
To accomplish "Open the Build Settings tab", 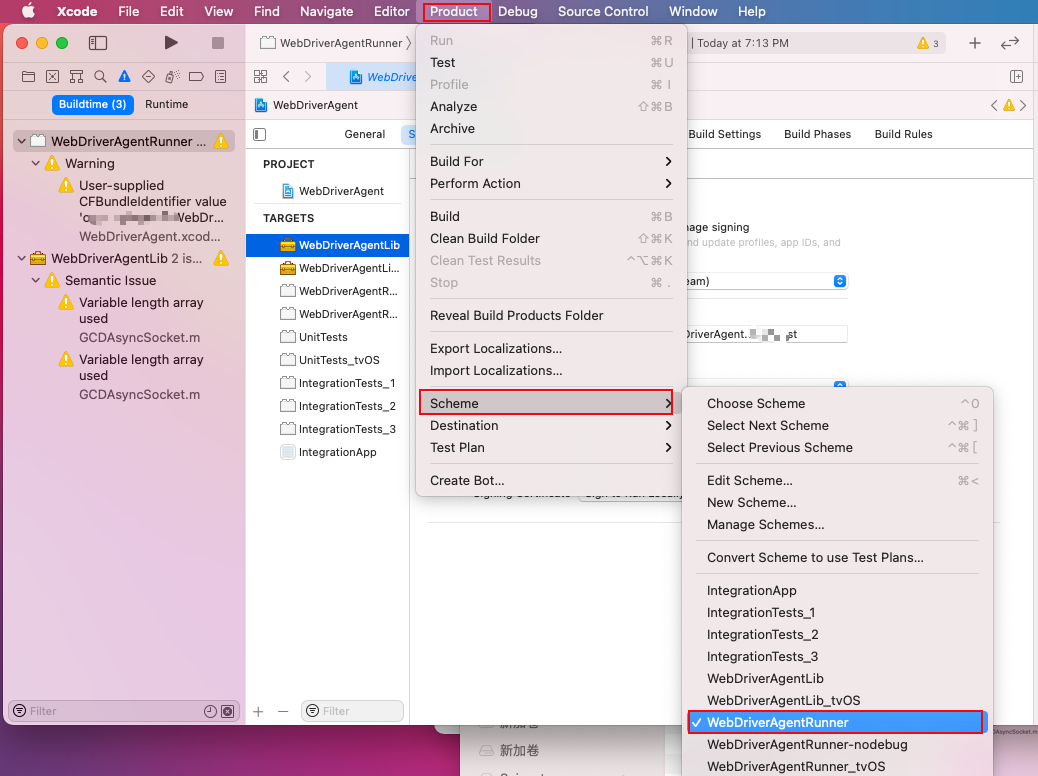I will (x=724, y=134).
